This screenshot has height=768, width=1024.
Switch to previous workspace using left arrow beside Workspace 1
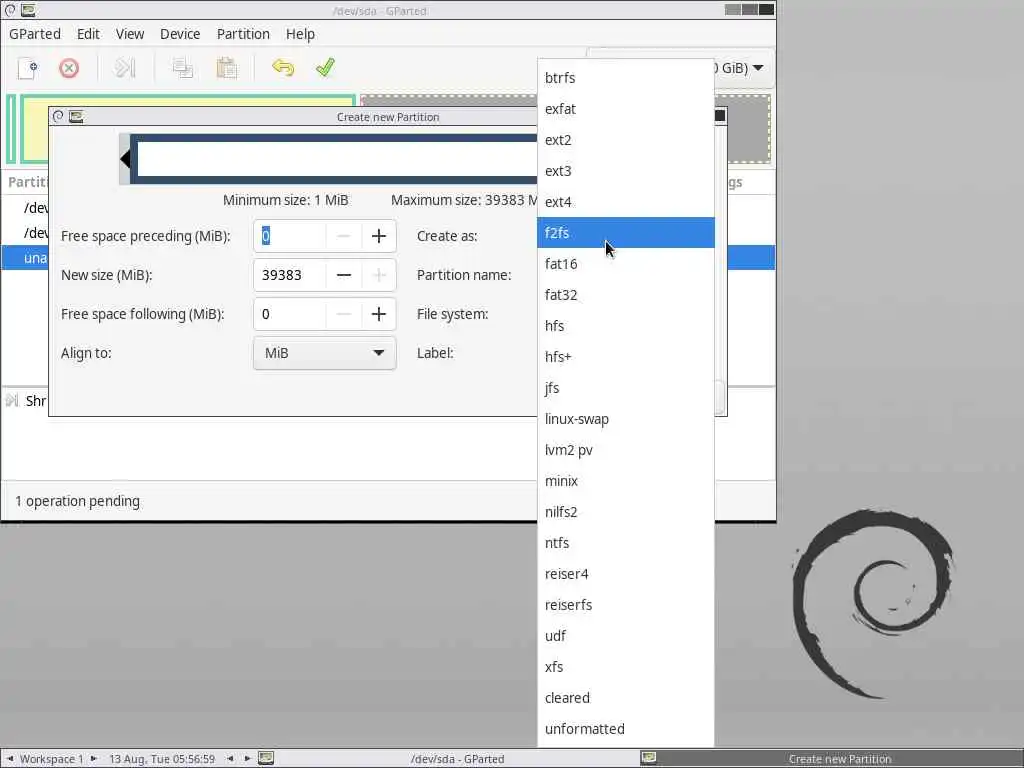pos(10,759)
